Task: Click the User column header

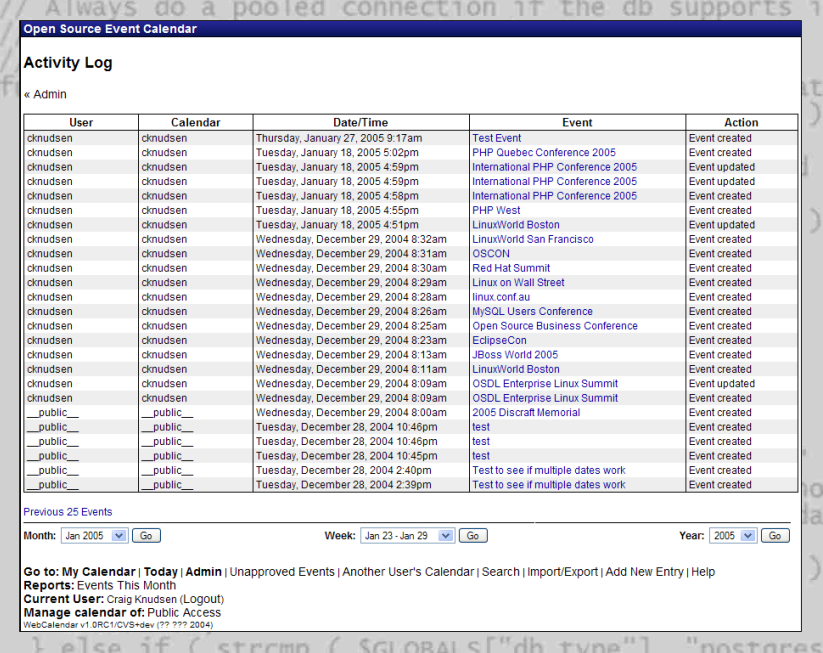Action: pos(81,122)
